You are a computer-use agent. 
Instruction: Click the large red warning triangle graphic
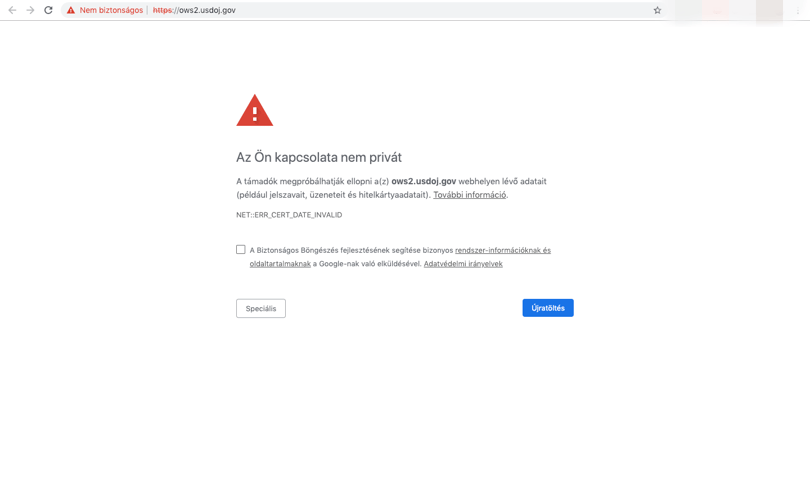tap(255, 110)
